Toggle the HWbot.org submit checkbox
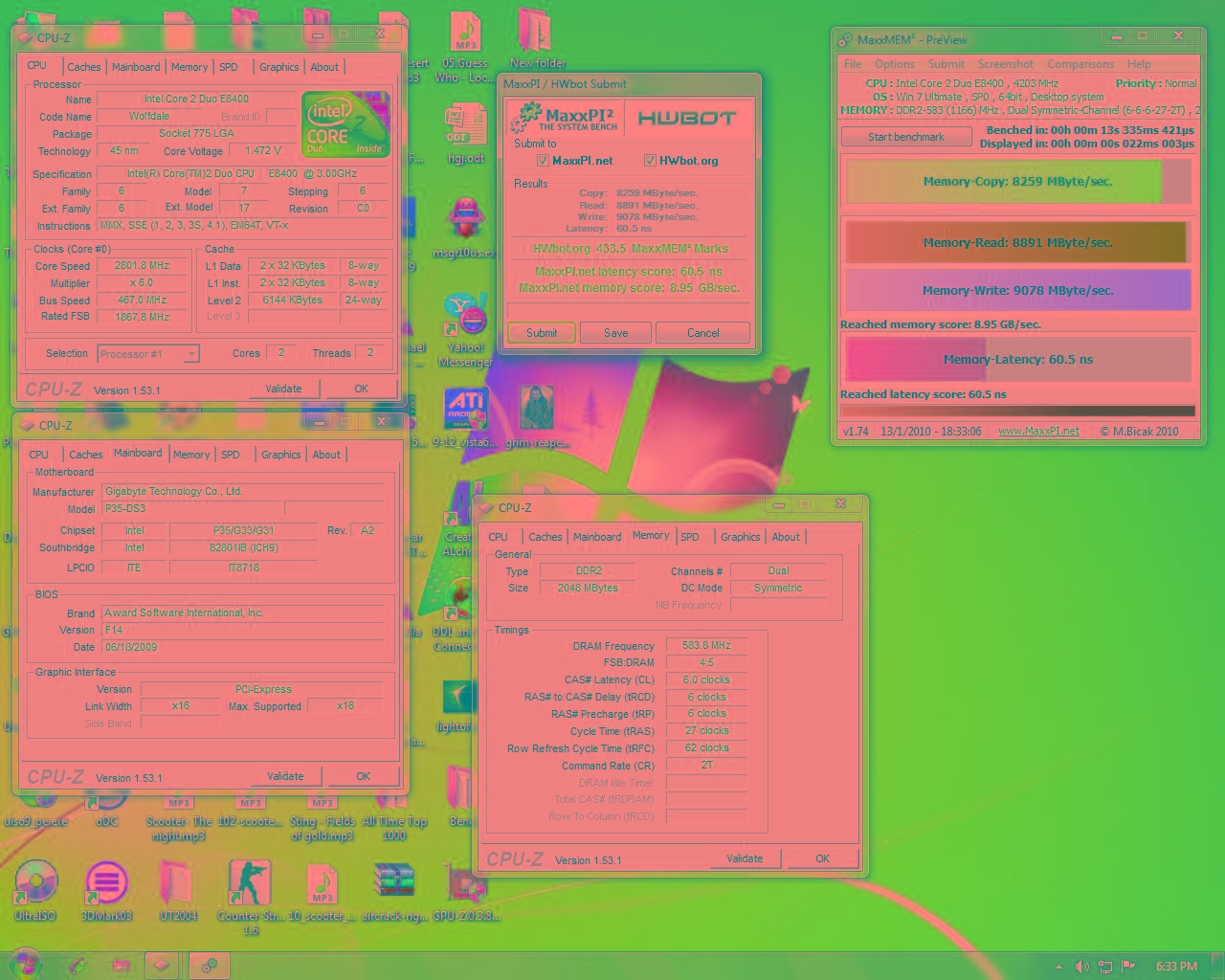The image size is (1225, 980). point(651,161)
